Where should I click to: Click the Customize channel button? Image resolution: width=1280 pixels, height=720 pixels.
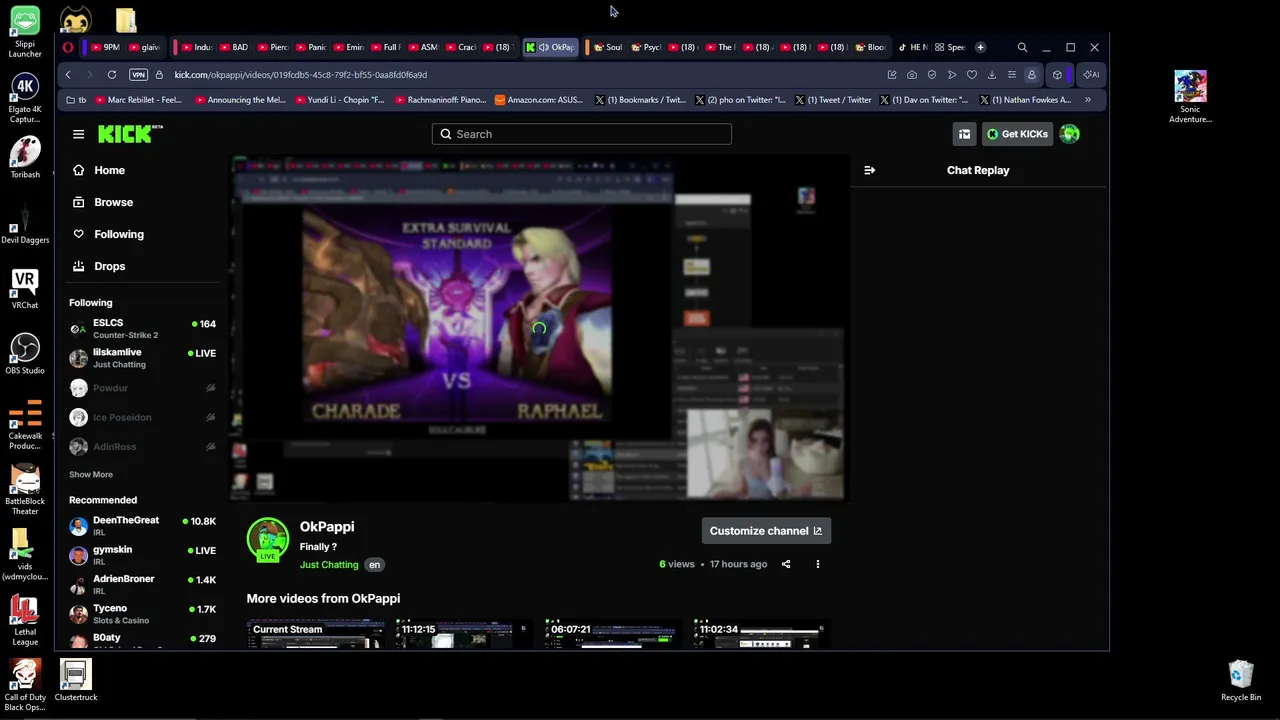pyautogui.click(x=766, y=531)
